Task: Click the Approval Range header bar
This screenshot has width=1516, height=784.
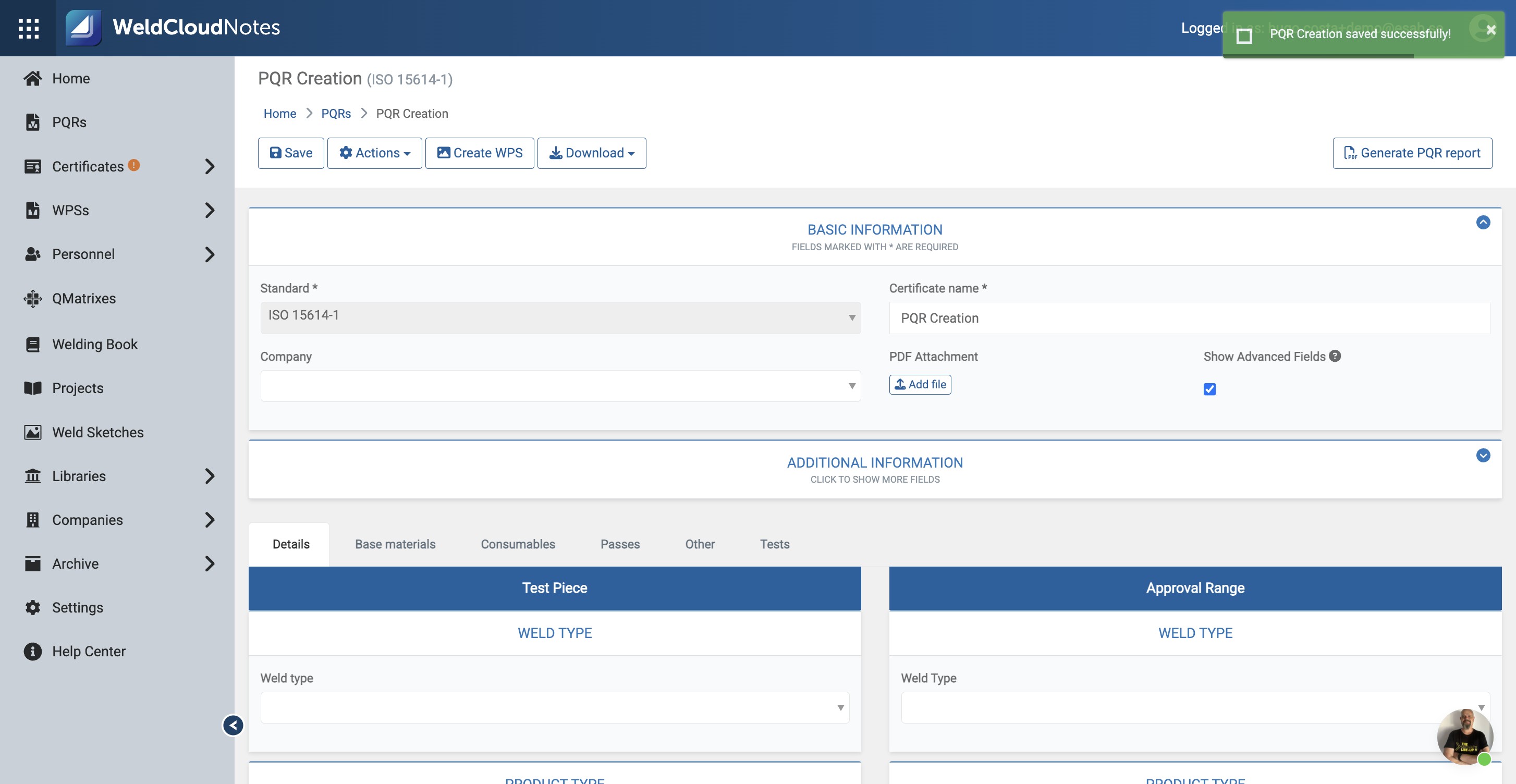Action: [1195, 588]
